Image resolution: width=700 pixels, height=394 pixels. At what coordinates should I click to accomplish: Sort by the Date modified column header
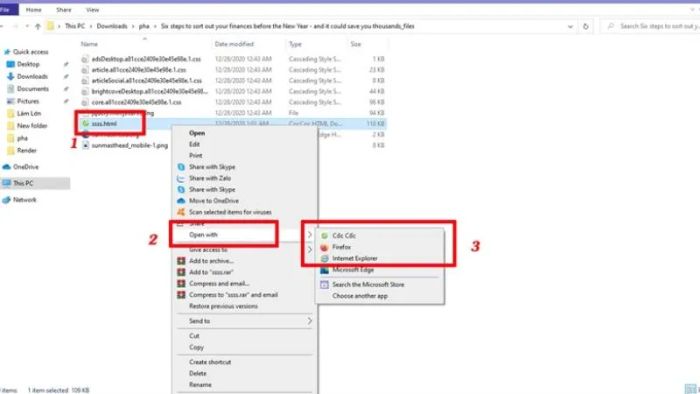[234, 44]
